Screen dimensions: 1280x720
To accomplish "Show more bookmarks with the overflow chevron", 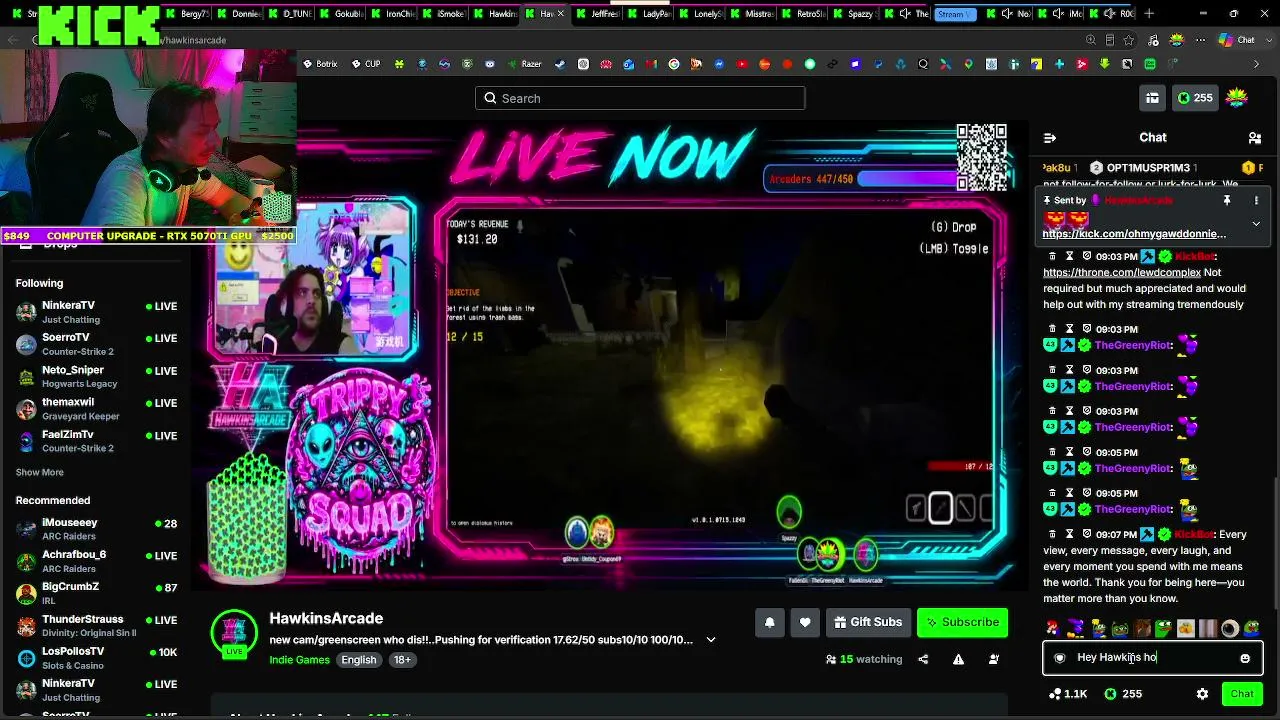I will tap(1257, 64).
